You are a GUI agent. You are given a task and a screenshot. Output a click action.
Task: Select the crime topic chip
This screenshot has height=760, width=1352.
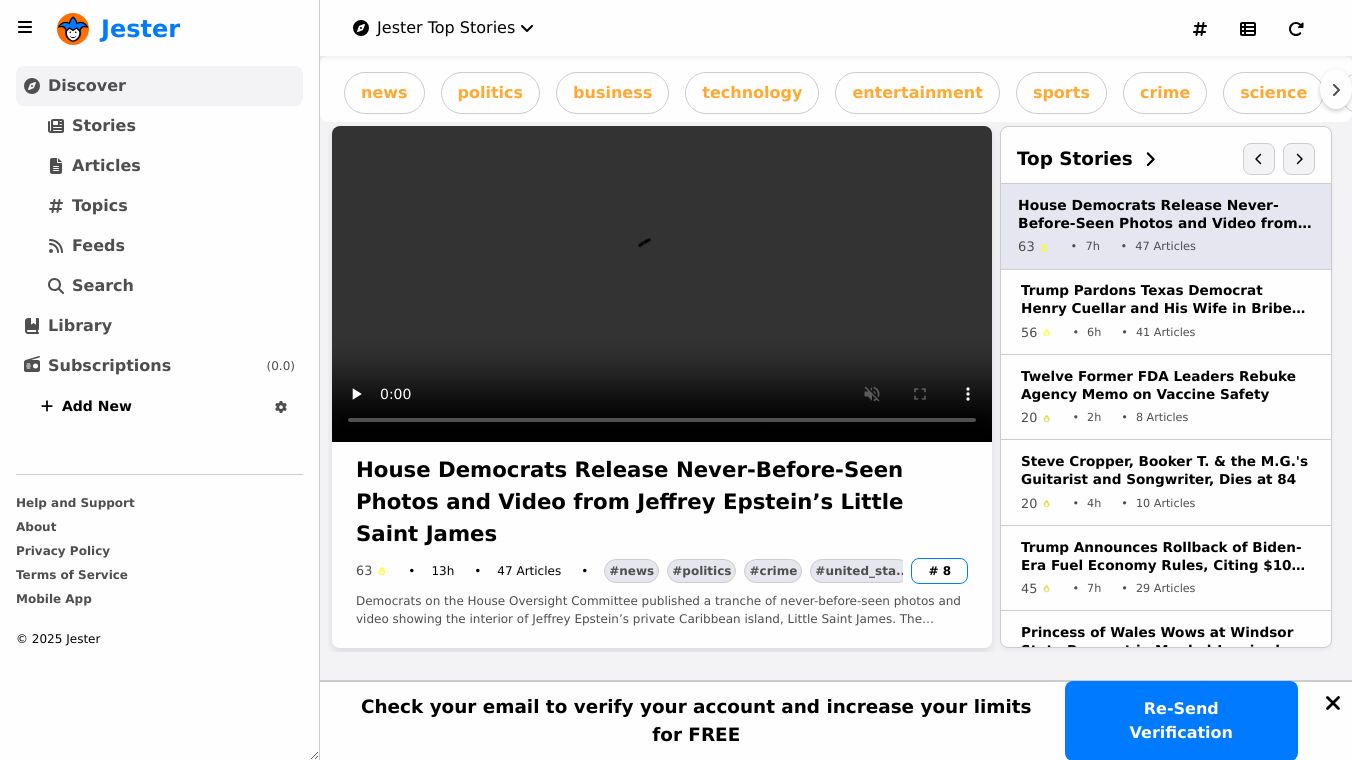click(1165, 93)
